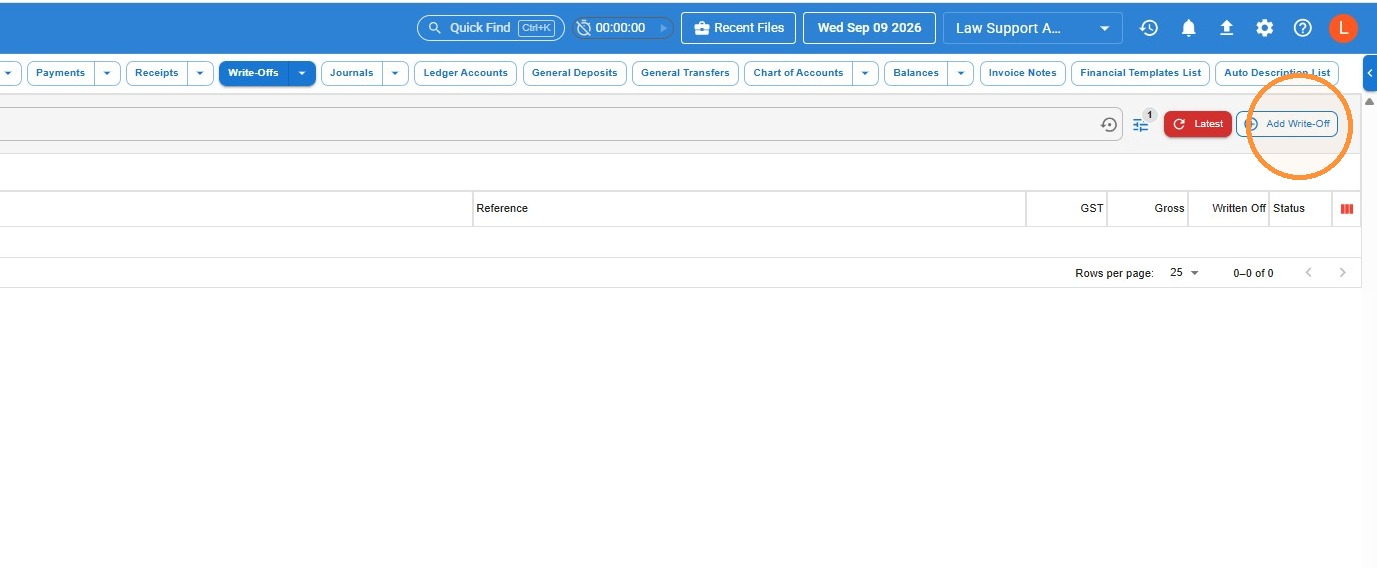Switch to Receipts tab
This screenshot has height=568, width=1377.
(157, 73)
